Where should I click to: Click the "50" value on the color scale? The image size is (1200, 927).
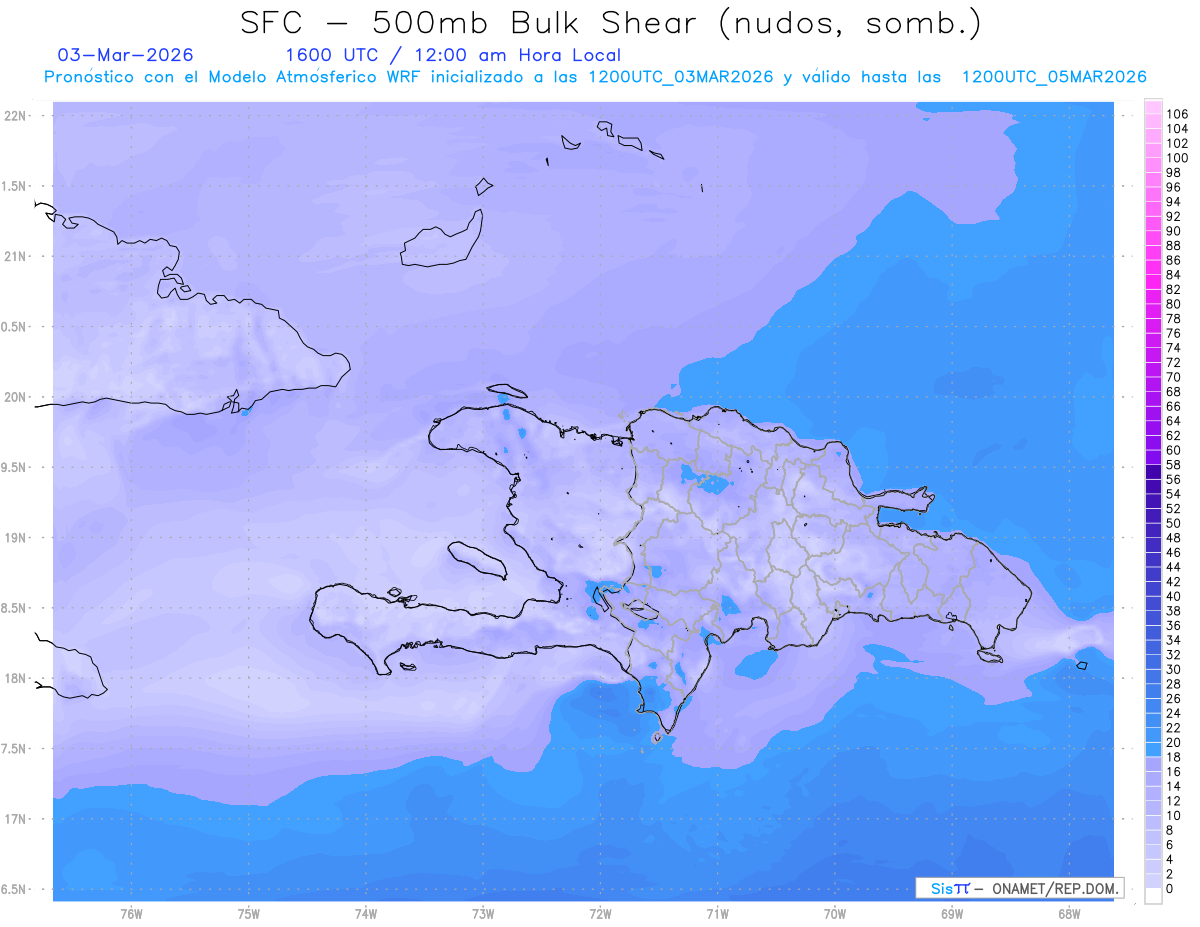pyautogui.click(x=1173, y=523)
